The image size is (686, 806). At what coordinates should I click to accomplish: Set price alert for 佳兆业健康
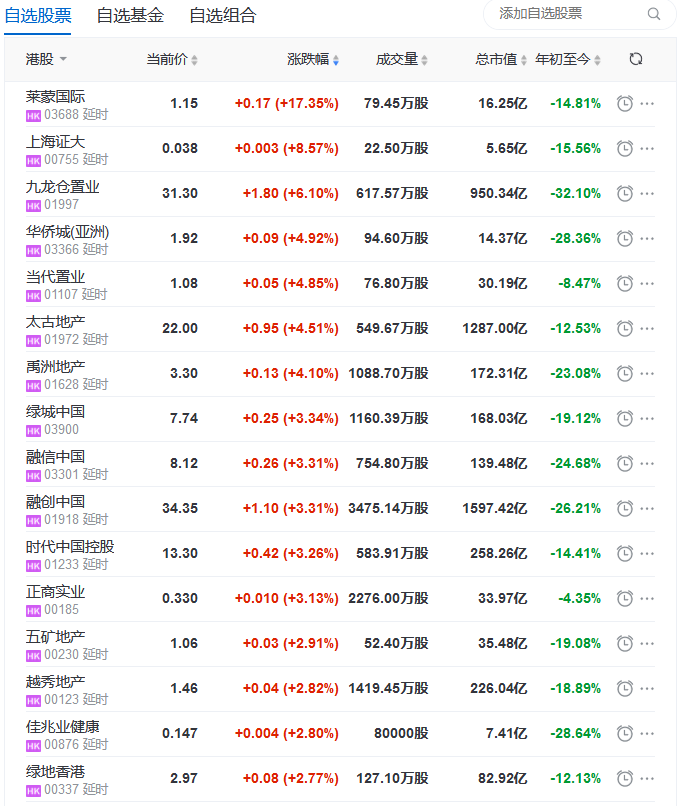pyautogui.click(x=624, y=734)
